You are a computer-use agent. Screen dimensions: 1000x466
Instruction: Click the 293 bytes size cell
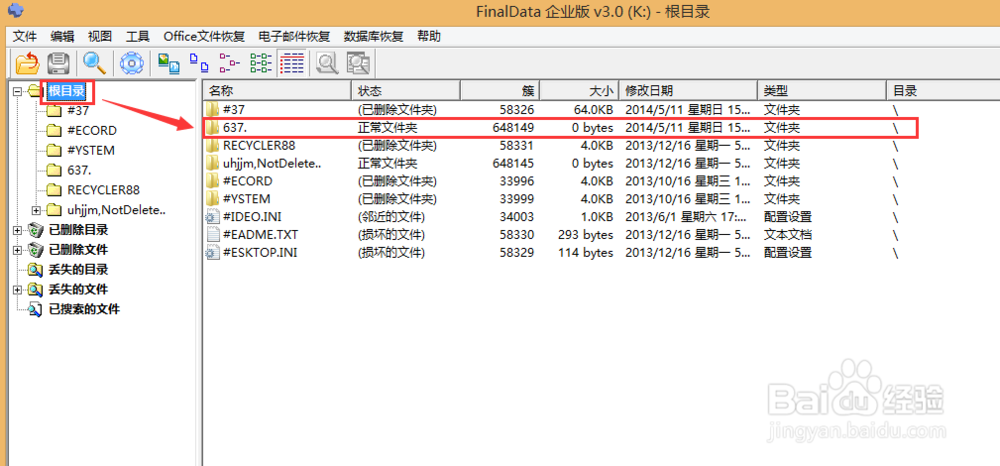point(585,235)
